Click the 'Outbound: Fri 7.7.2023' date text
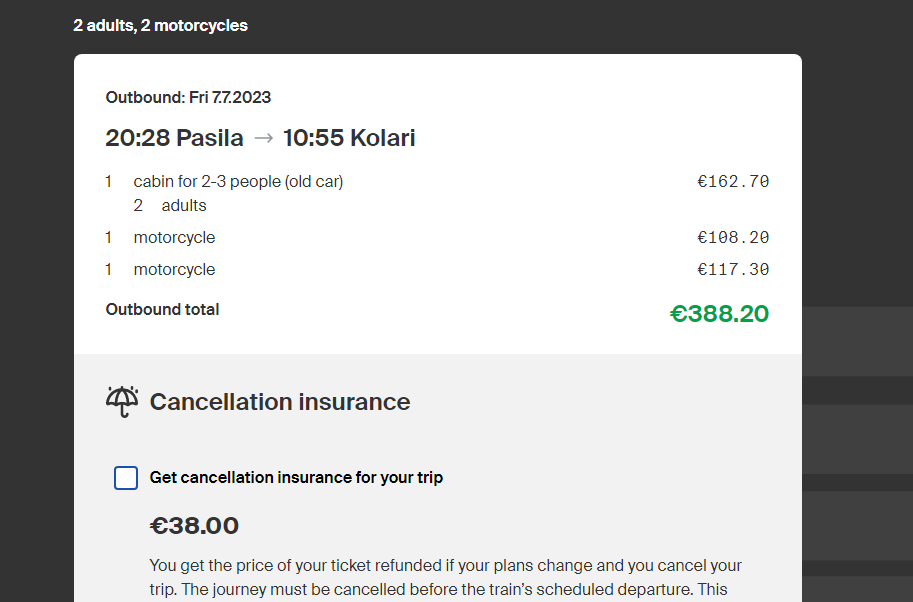Viewport: 913px width, 602px height. pos(188,97)
